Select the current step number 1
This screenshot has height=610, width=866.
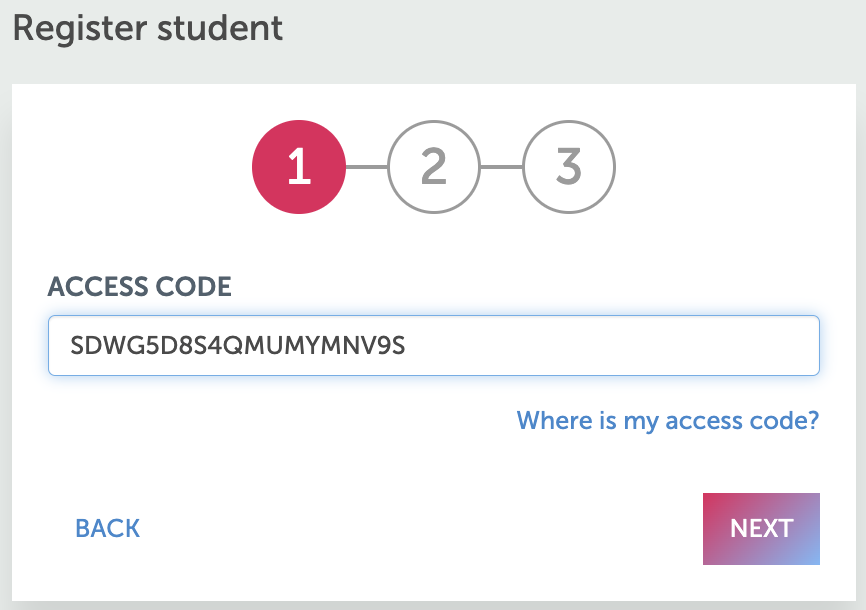point(299,168)
